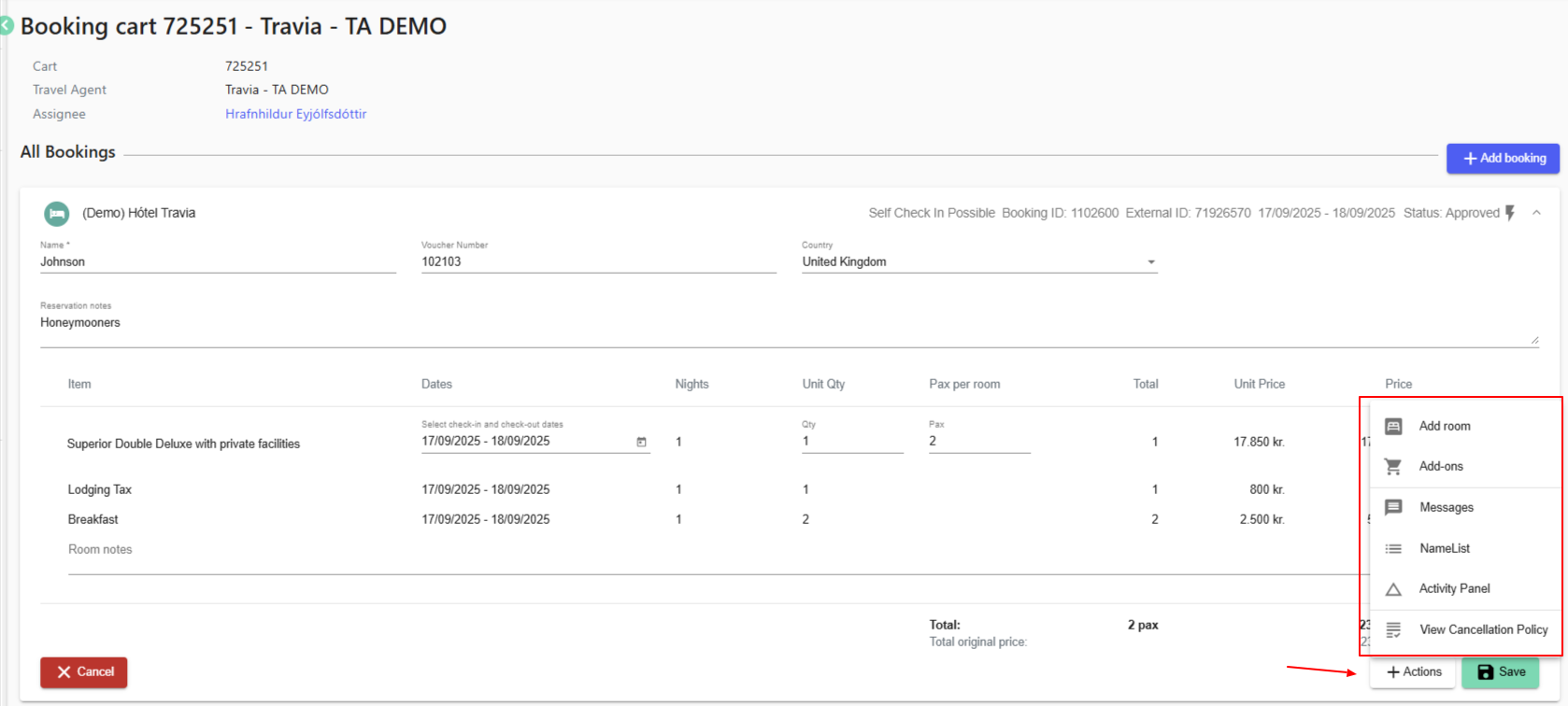Click the Add booking button
1568x706 pixels.
coord(1503,158)
